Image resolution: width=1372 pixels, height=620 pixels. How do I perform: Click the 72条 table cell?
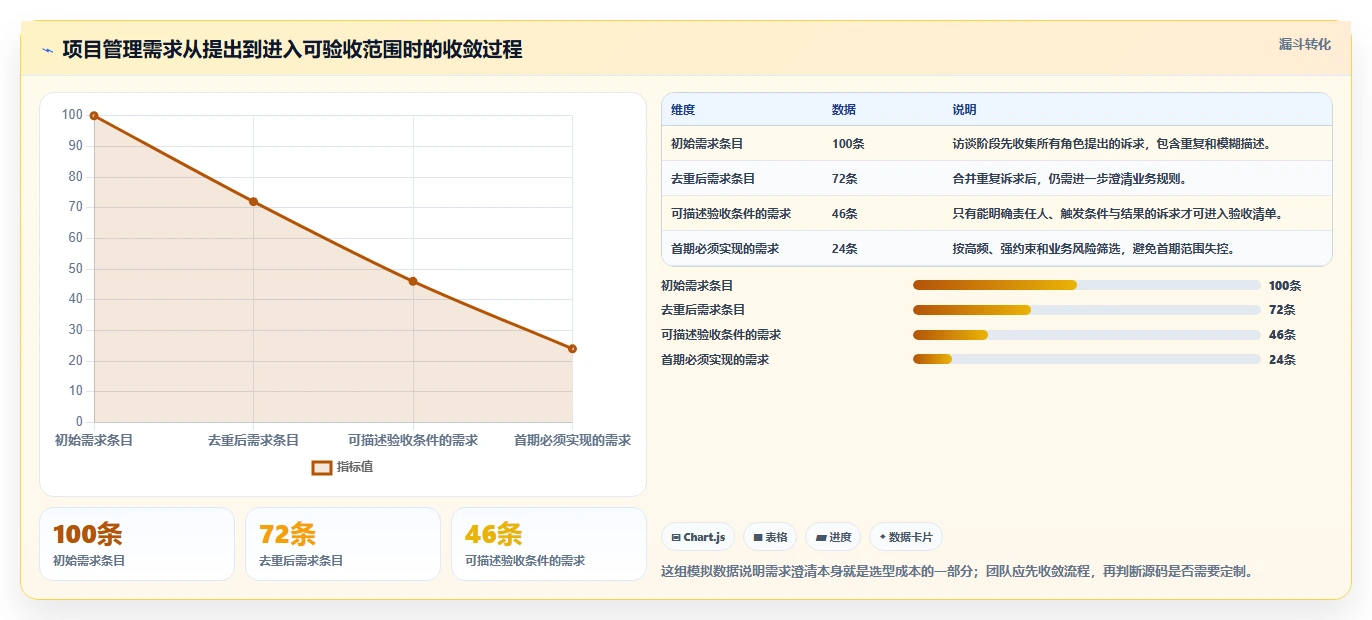click(x=845, y=179)
